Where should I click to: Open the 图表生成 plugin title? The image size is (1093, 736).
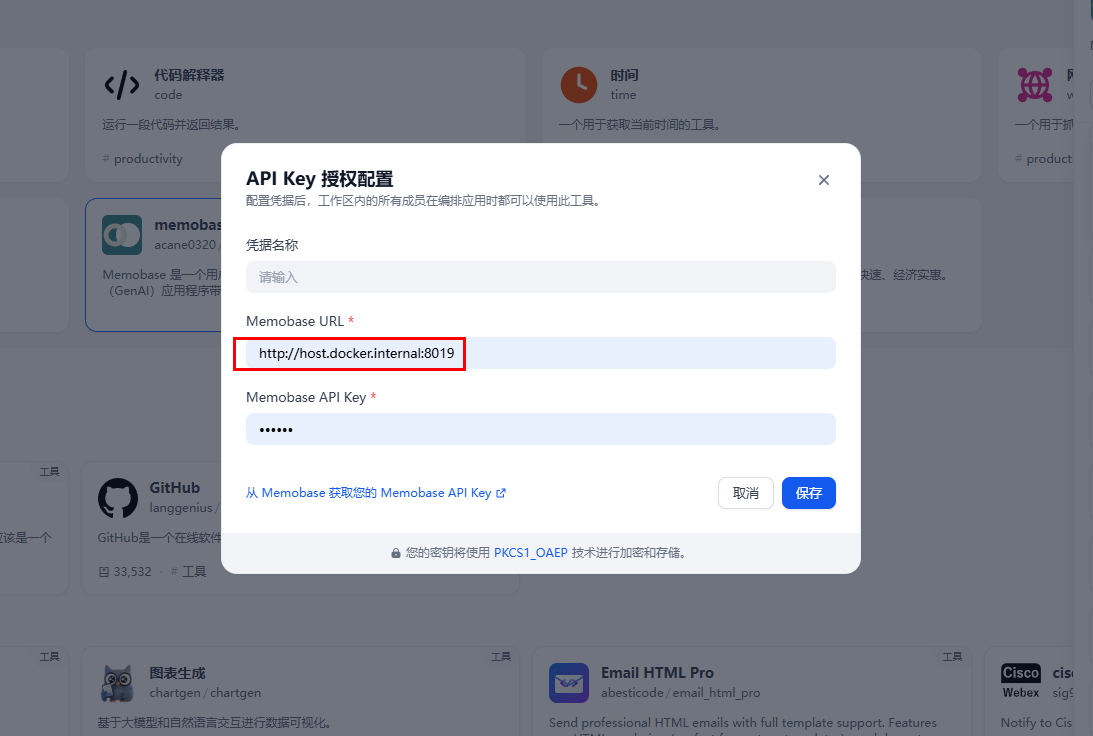[177, 673]
